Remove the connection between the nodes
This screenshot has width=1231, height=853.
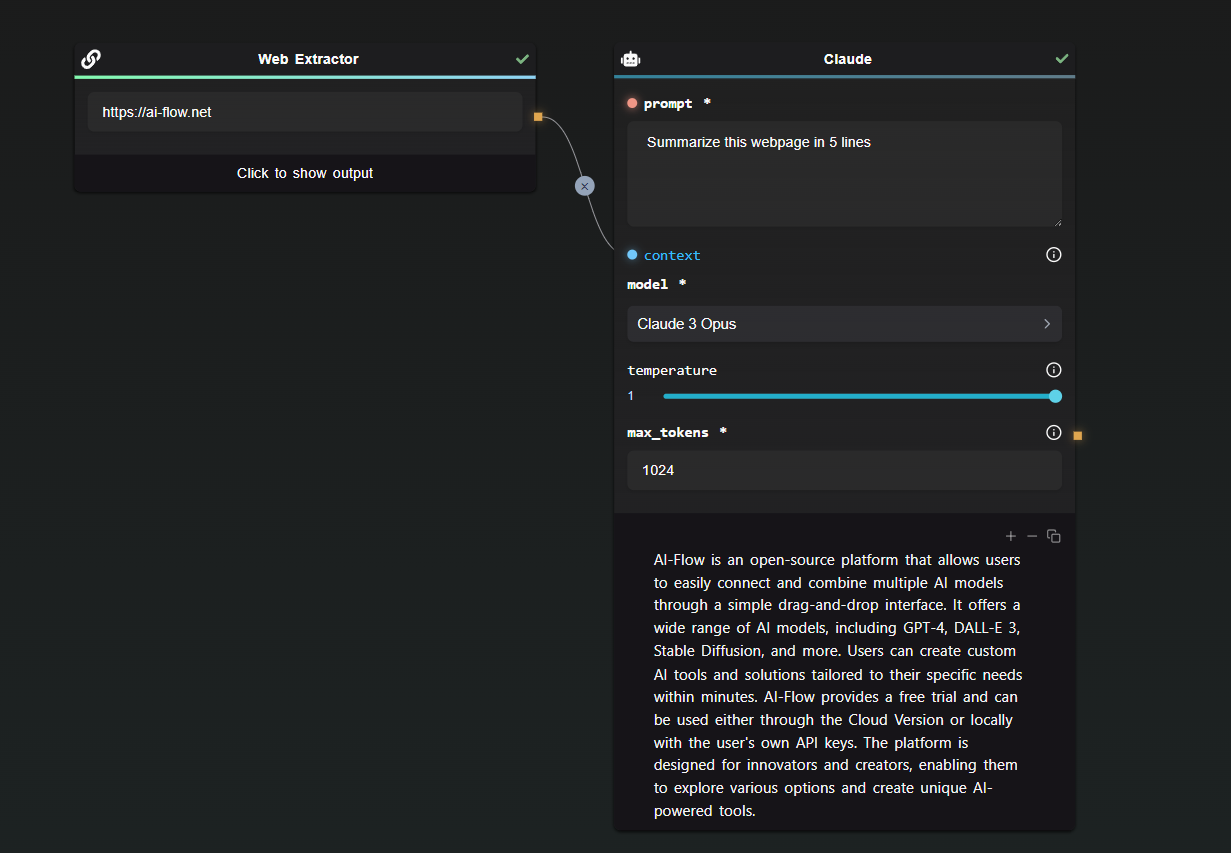[x=585, y=186]
